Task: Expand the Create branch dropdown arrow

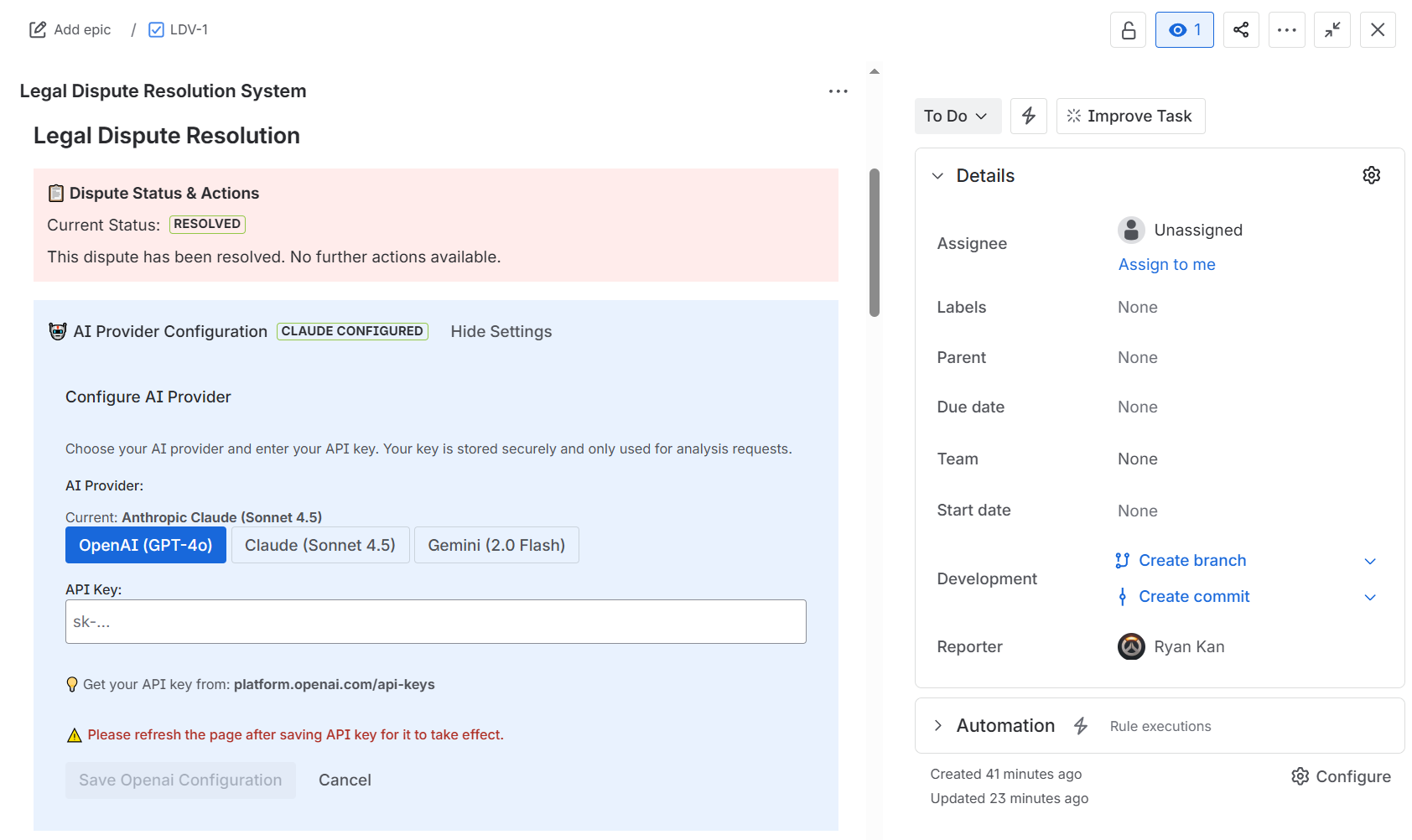Action: click(1370, 562)
